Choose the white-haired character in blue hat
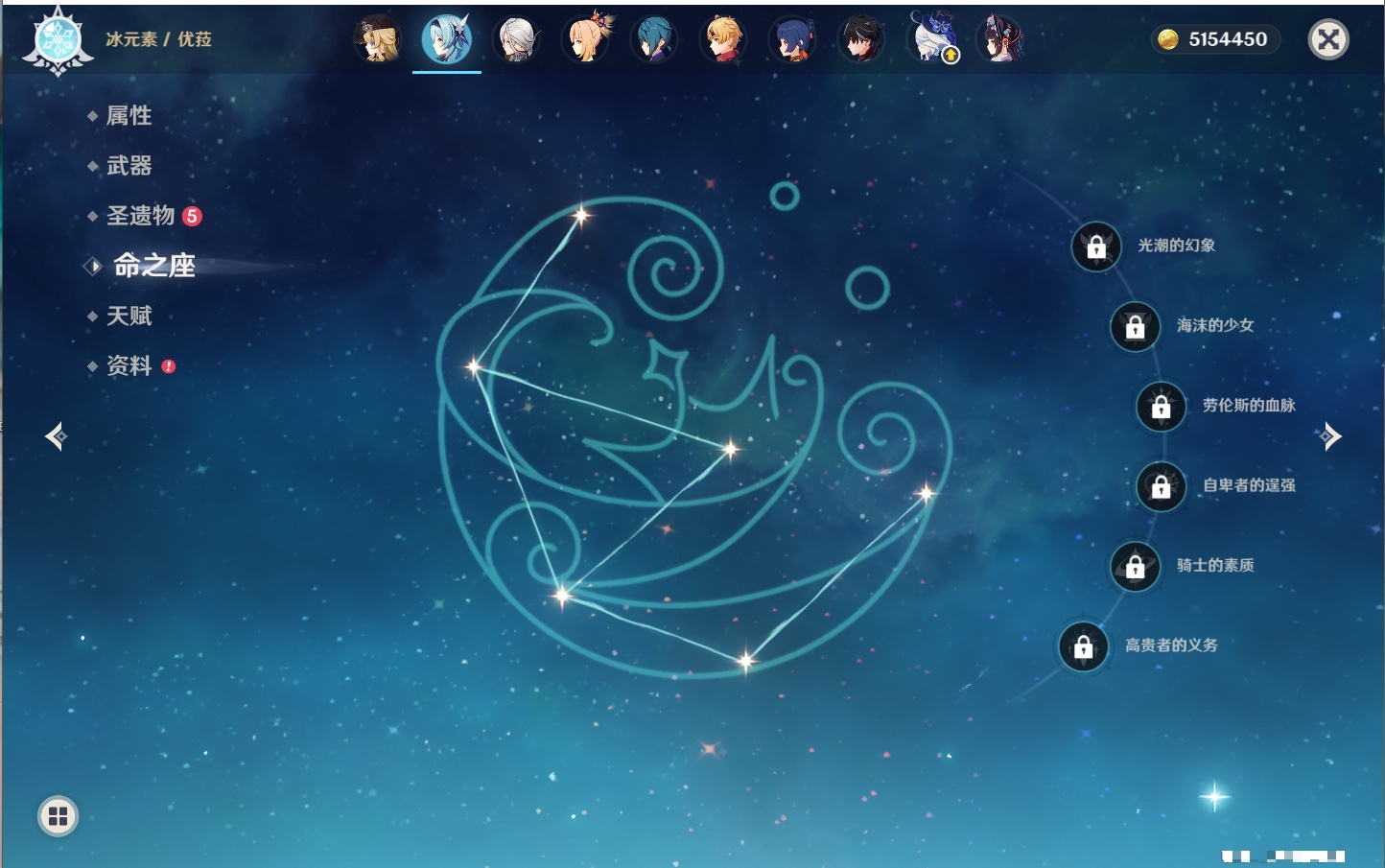 click(x=932, y=39)
